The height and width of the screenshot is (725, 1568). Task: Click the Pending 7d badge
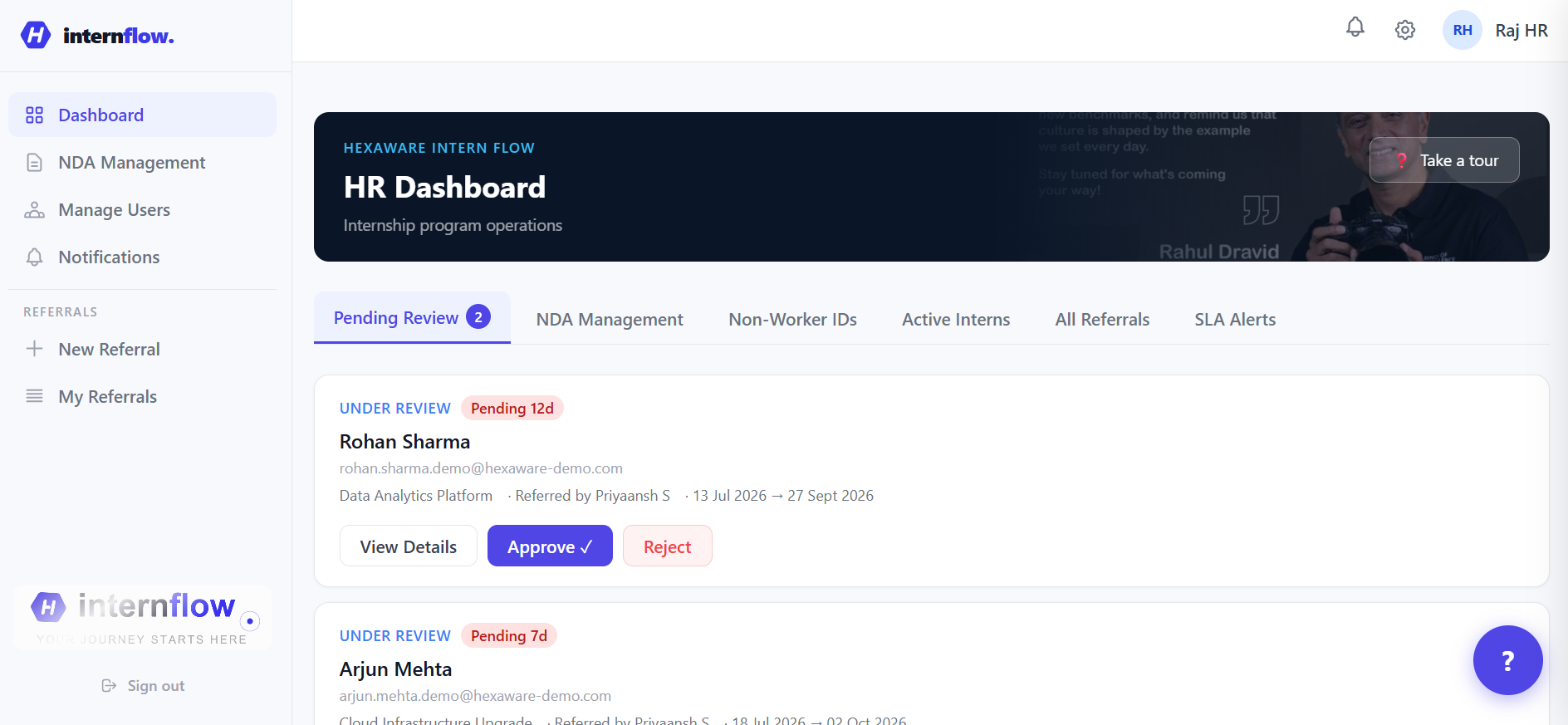508,635
